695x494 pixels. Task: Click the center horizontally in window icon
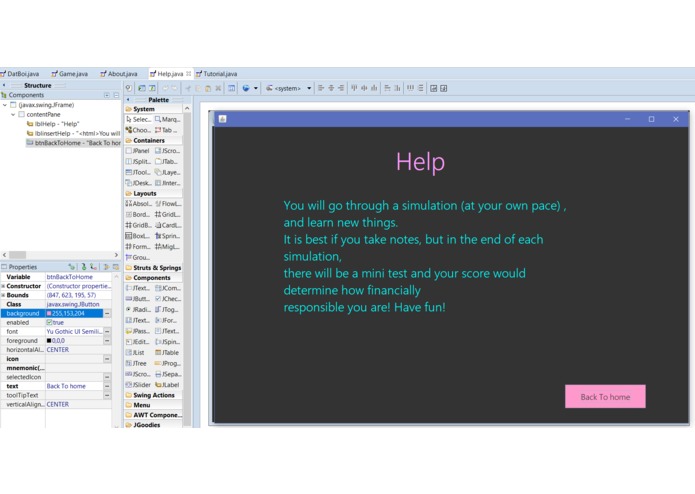[434, 88]
